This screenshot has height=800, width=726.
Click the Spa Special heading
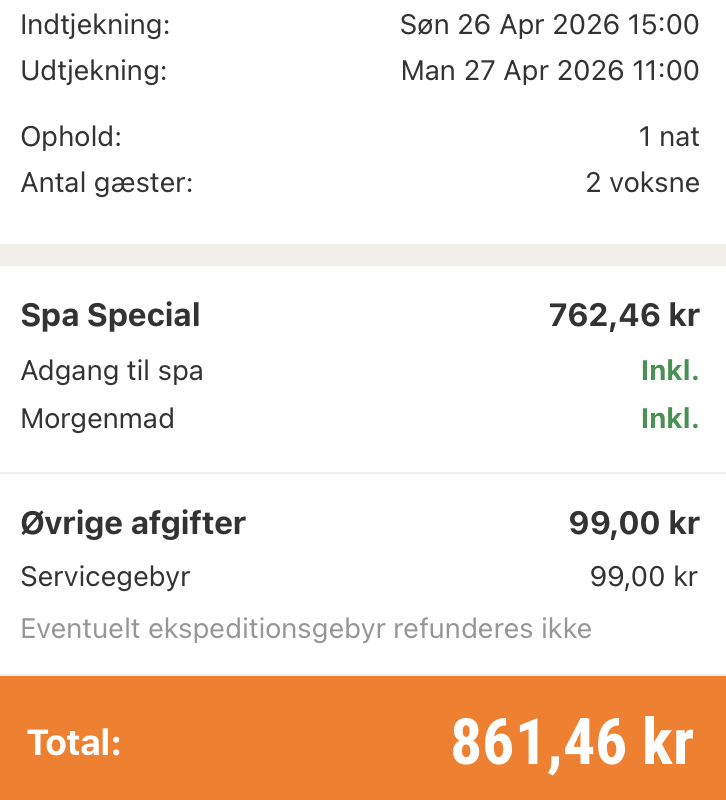click(x=111, y=316)
